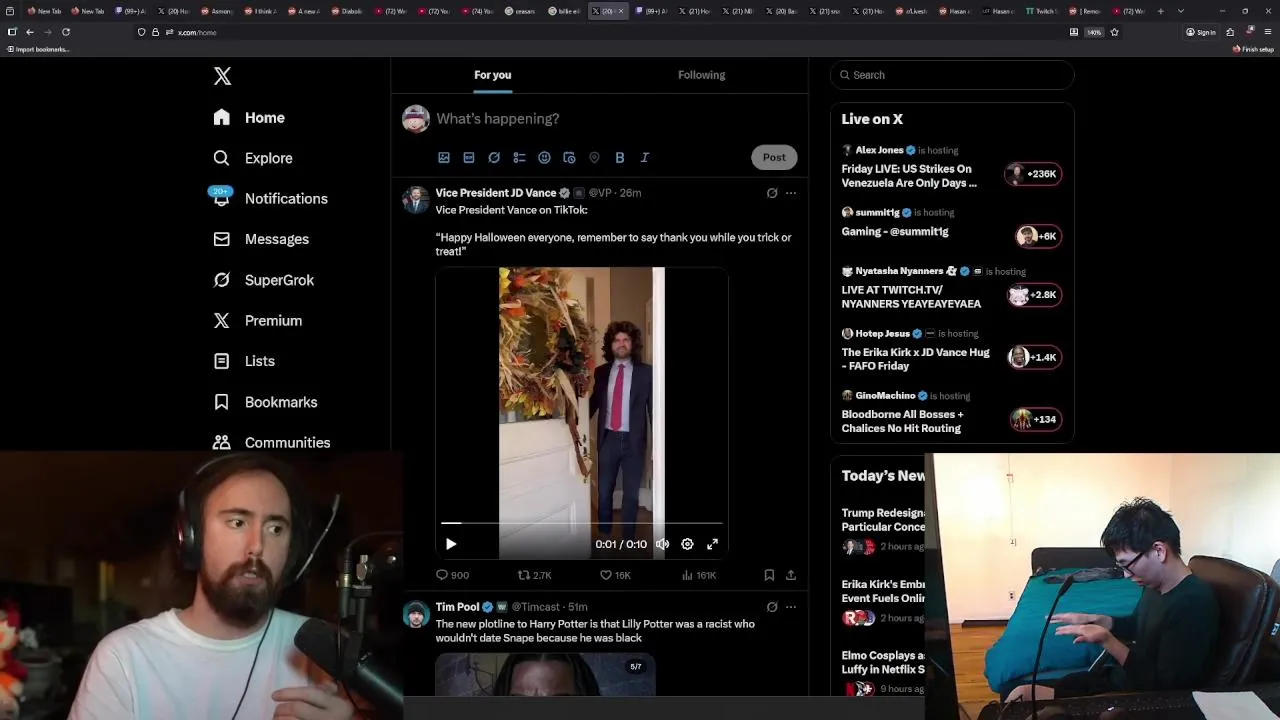Screen dimensions: 1280x720
Task: Add media image to the post
Action: (x=444, y=157)
